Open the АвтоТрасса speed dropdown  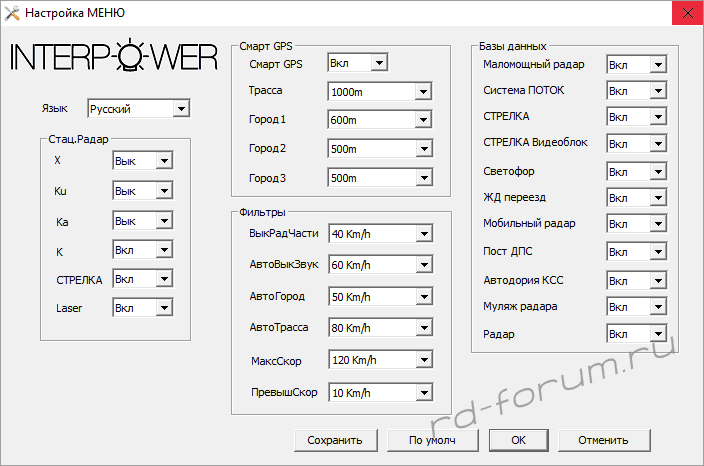click(x=381, y=328)
